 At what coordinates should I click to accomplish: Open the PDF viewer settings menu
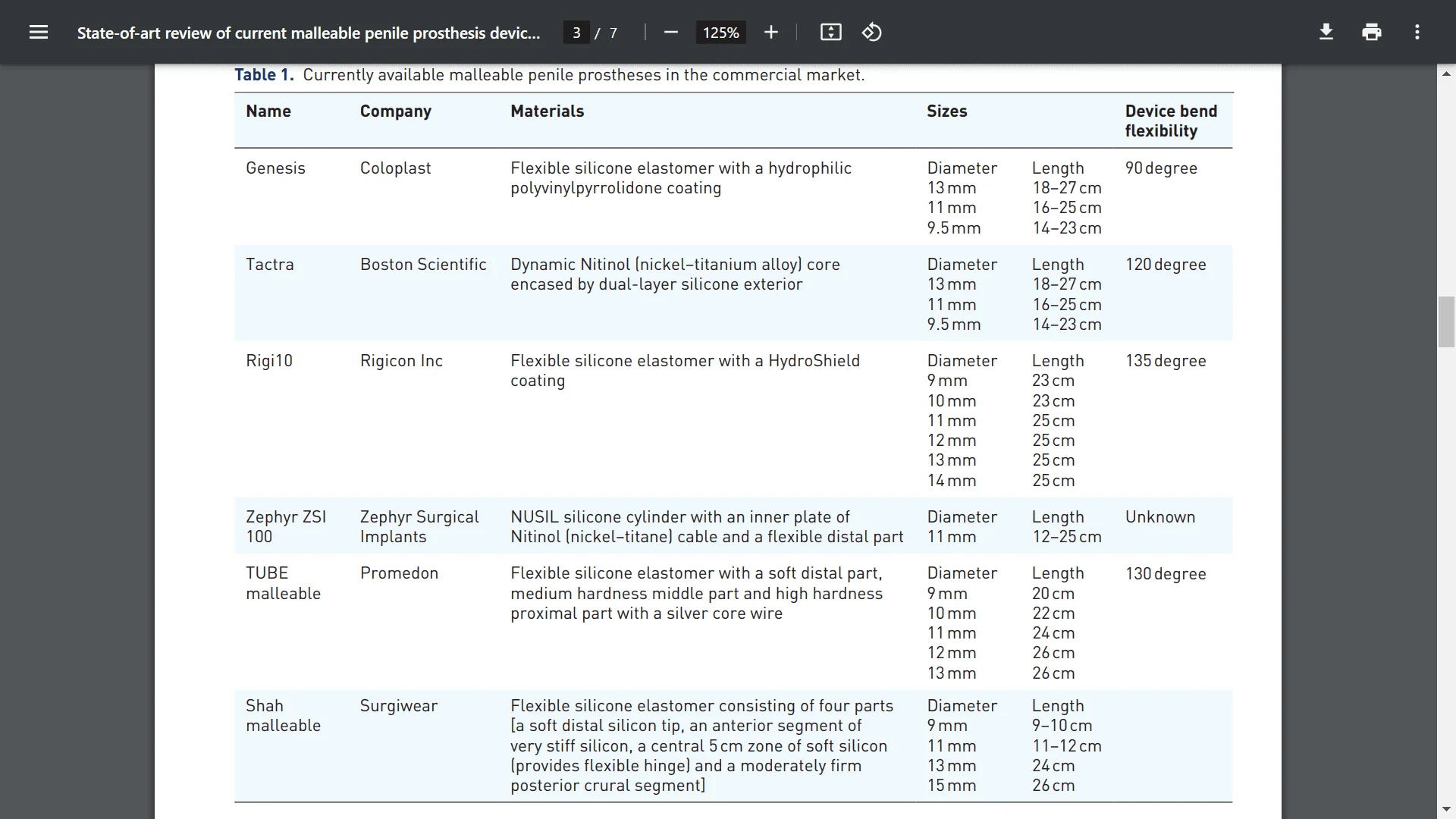(x=1417, y=32)
